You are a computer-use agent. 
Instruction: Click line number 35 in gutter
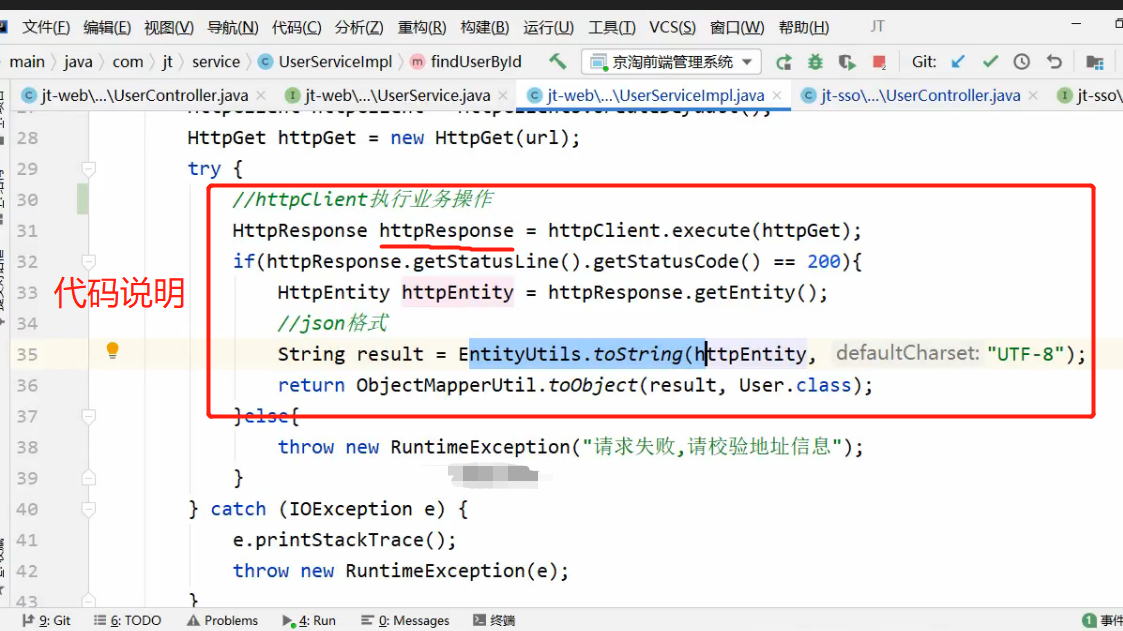(x=27, y=355)
